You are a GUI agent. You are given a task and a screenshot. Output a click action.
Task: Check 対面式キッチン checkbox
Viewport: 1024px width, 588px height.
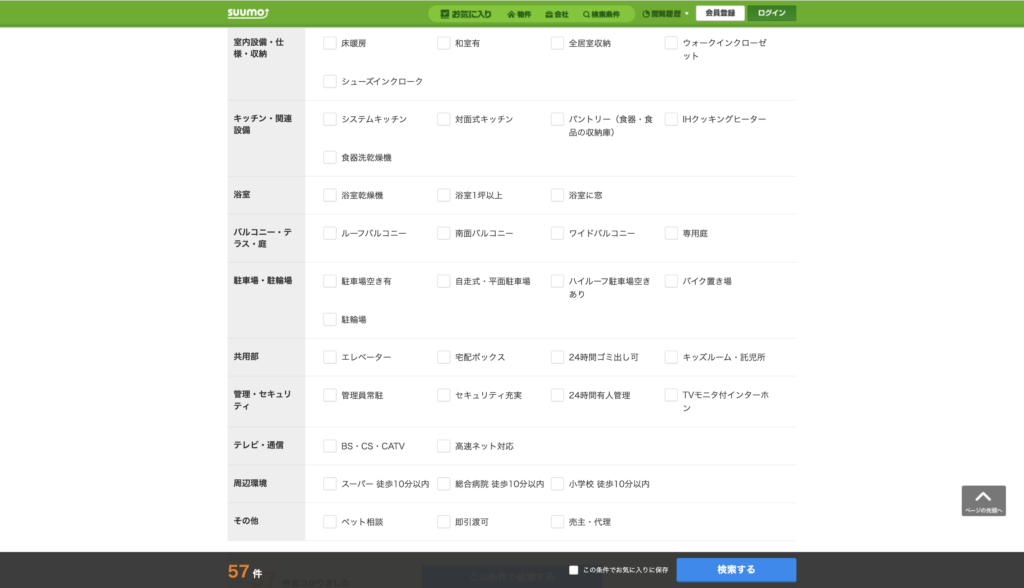pyautogui.click(x=443, y=119)
